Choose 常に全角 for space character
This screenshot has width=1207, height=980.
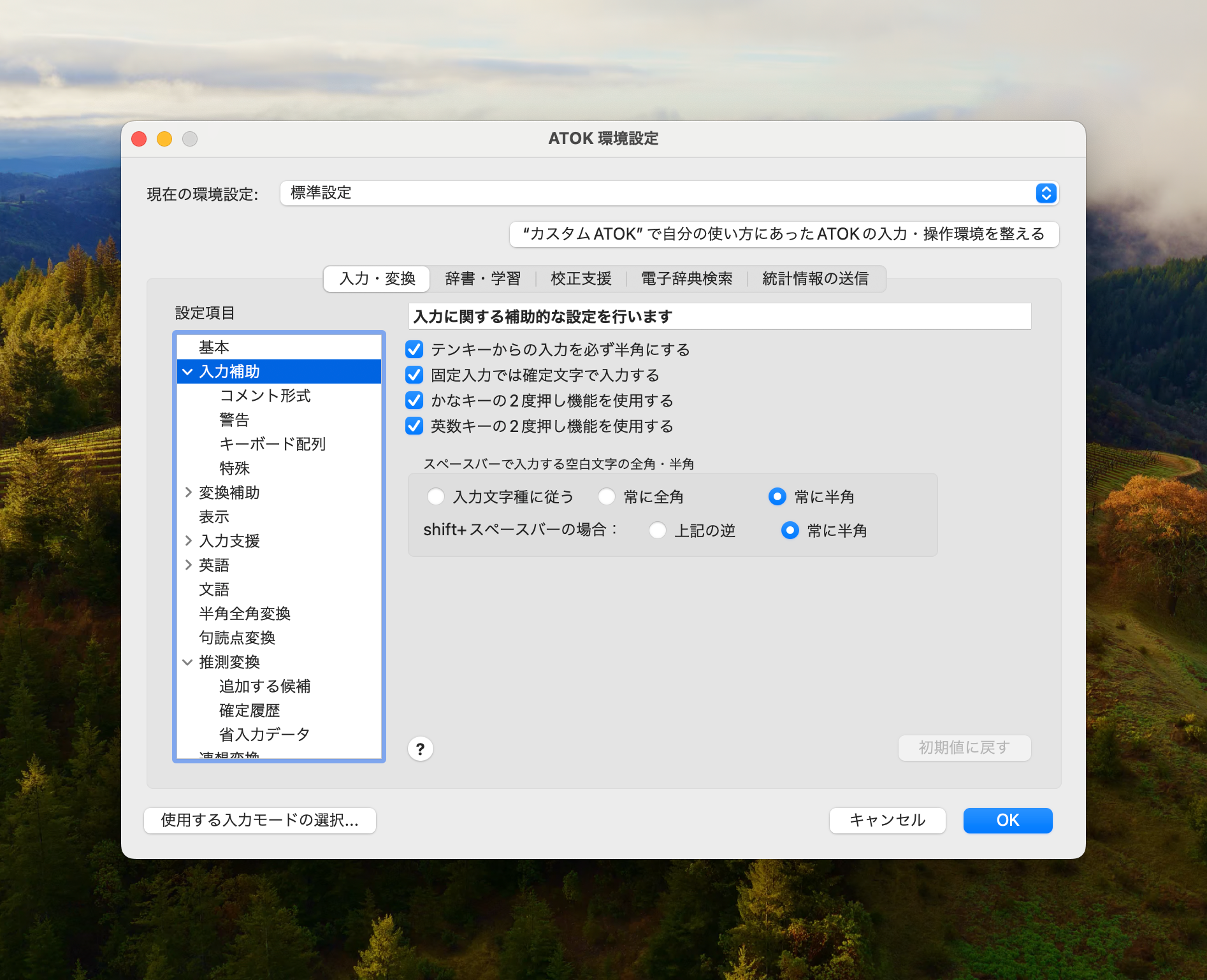(607, 496)
